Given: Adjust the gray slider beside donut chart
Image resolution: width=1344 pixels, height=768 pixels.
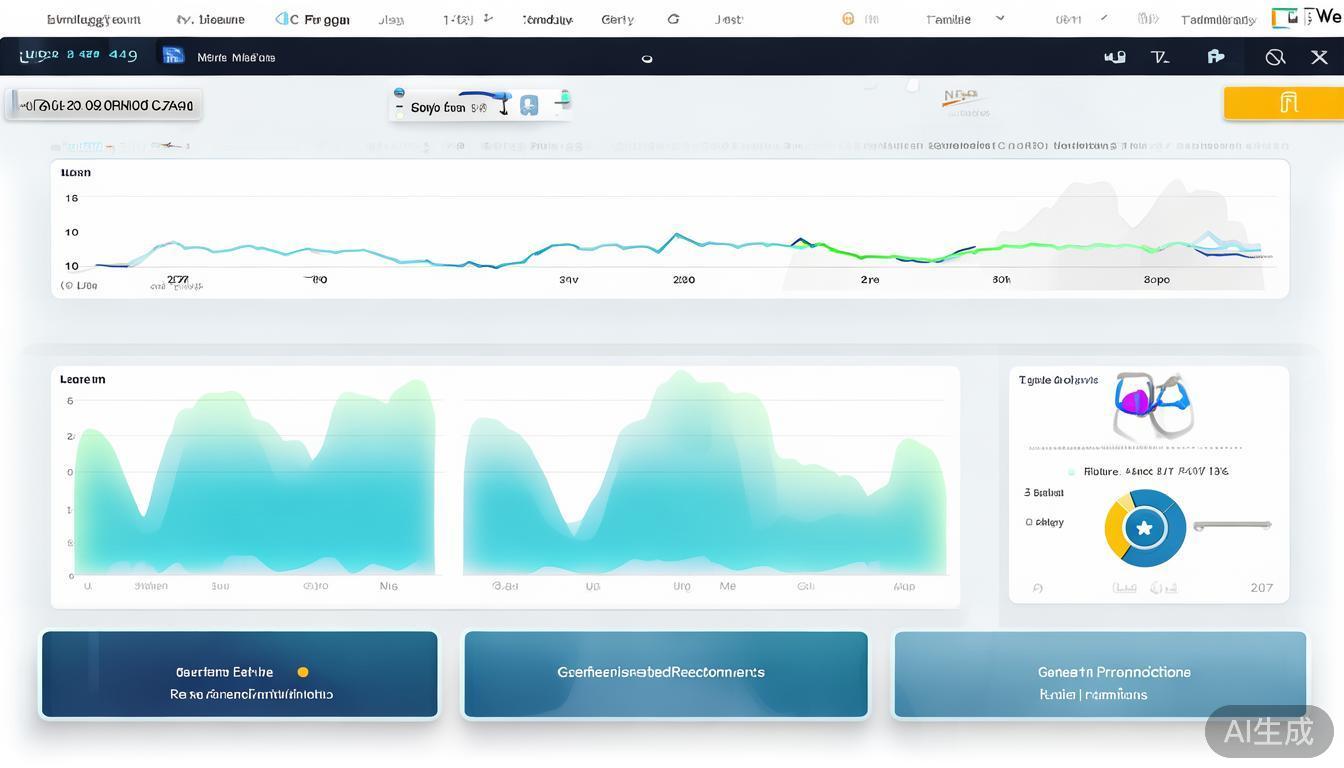Looking at the screenshot, I should [x=1232, y=525].
